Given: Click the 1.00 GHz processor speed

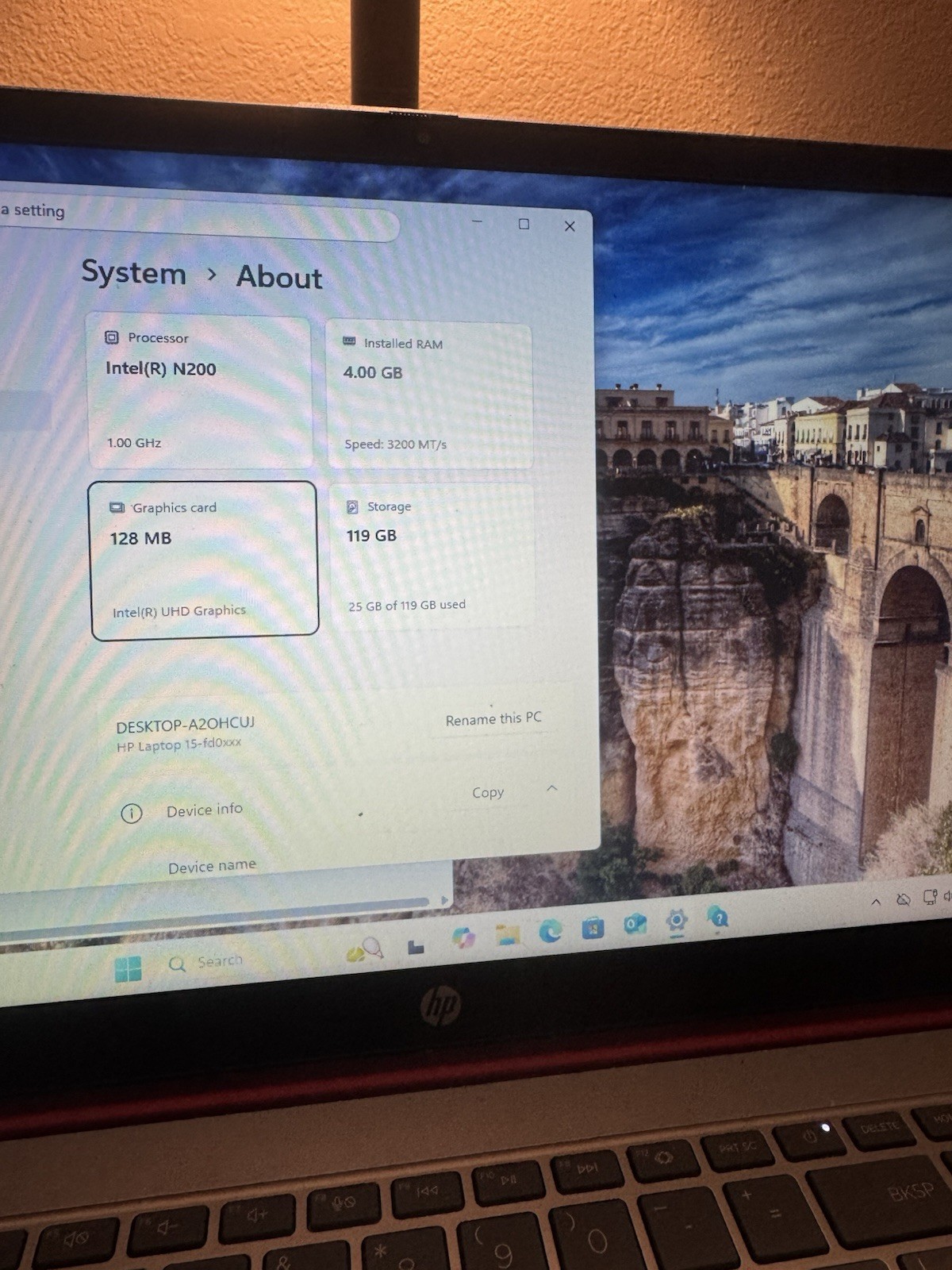Looking at the screenshot, I should [134, 443].
